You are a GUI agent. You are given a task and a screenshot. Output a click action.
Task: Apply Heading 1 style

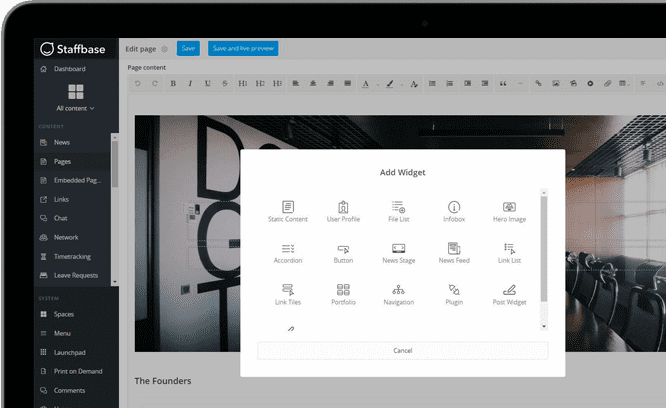[243, 84]
